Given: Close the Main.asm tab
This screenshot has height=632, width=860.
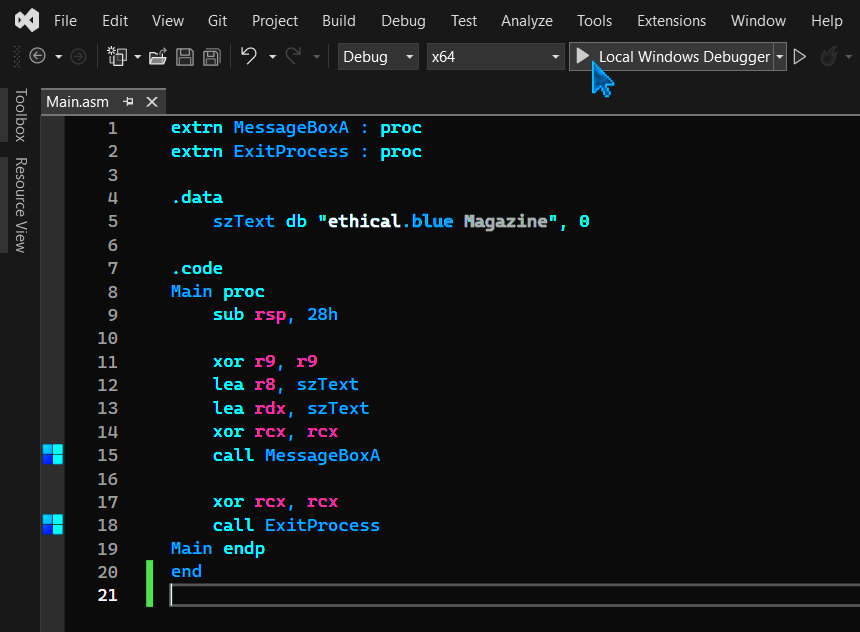Looking at the screenshot, I should tap(152, 102).
